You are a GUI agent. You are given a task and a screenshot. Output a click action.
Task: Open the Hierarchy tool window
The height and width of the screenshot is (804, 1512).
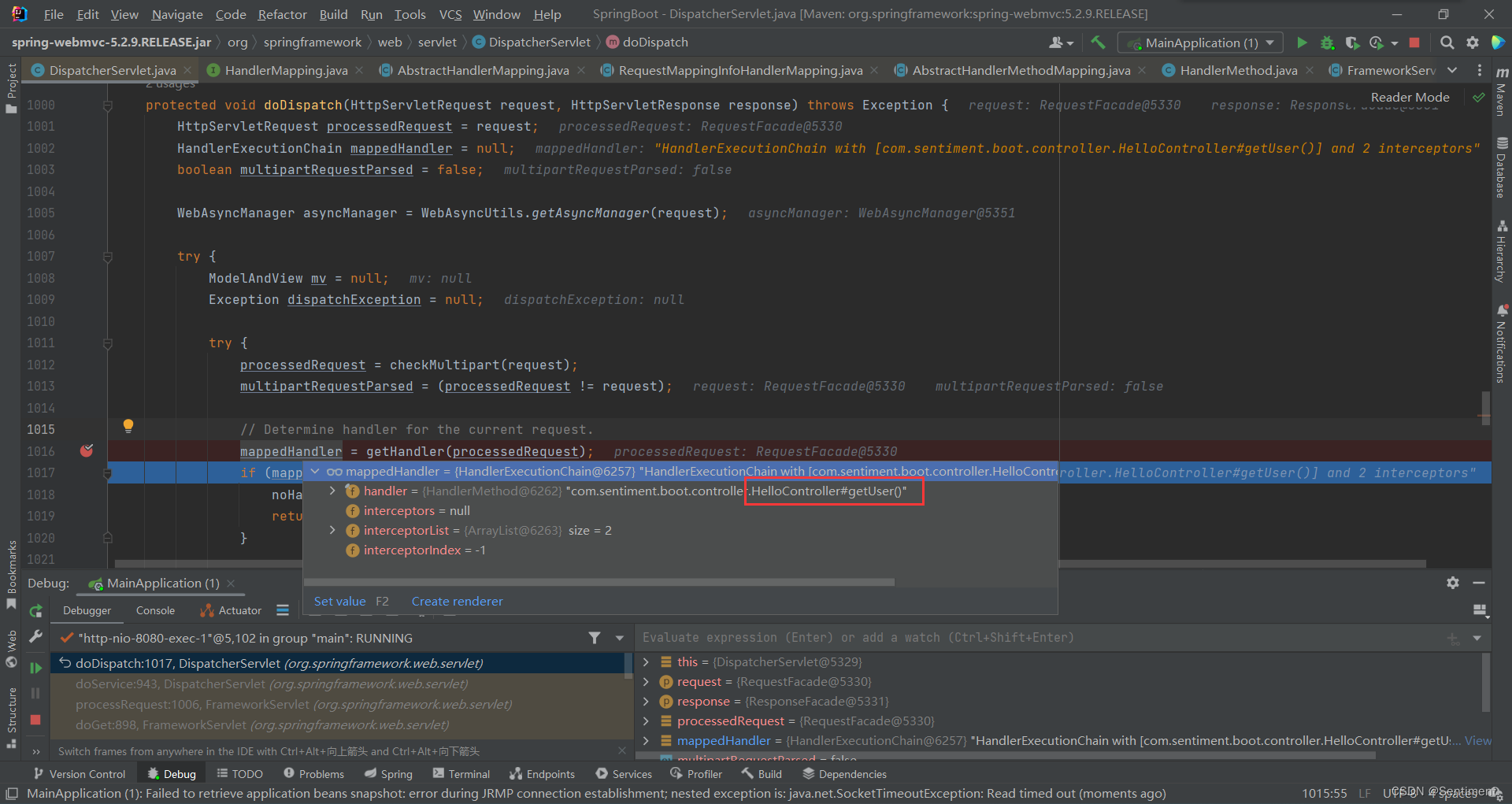(x=1502, y=251)
